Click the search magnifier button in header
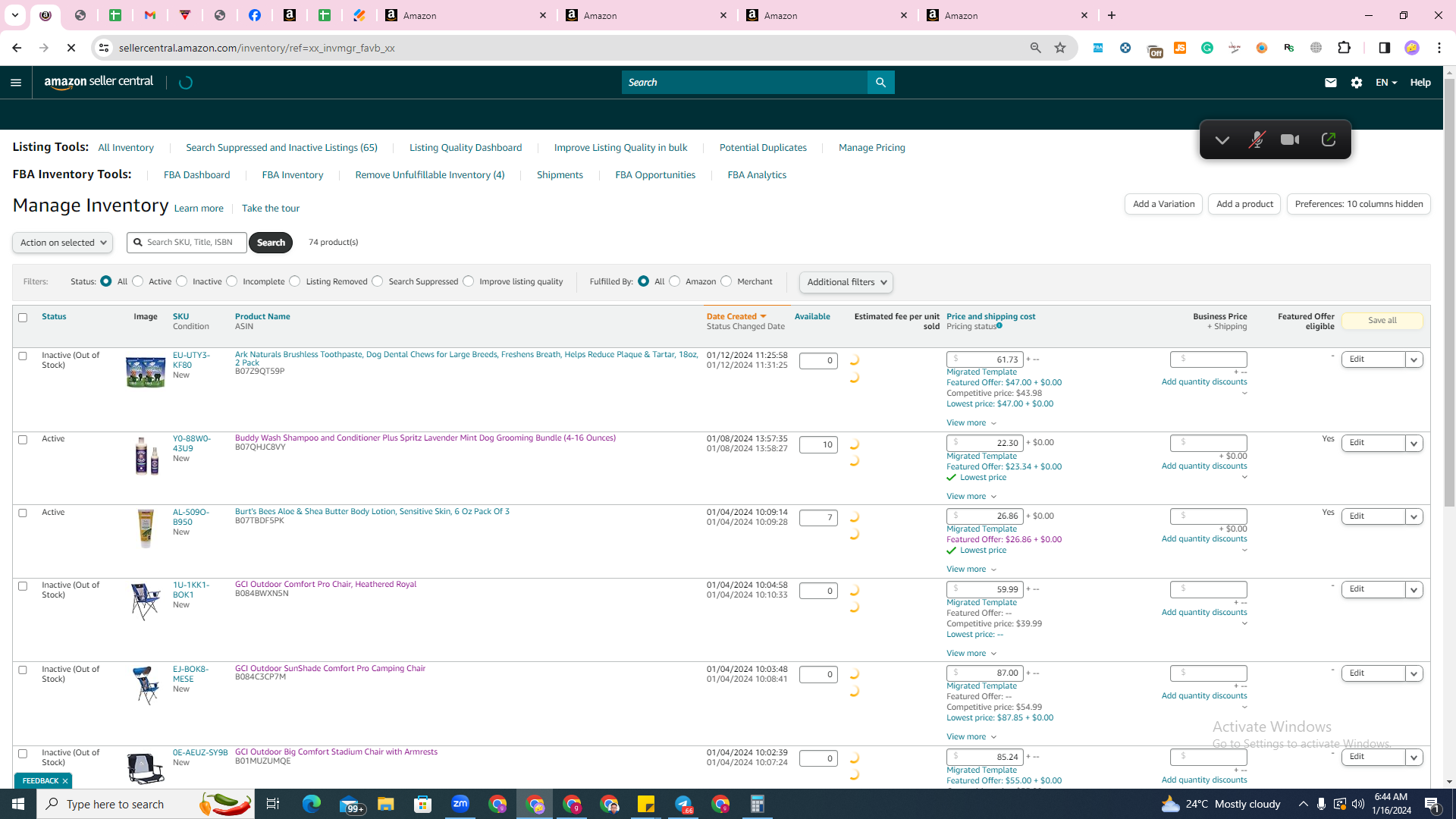Image resolution: width=1456 pixels, height=819 pixels. tap(880, 83)
